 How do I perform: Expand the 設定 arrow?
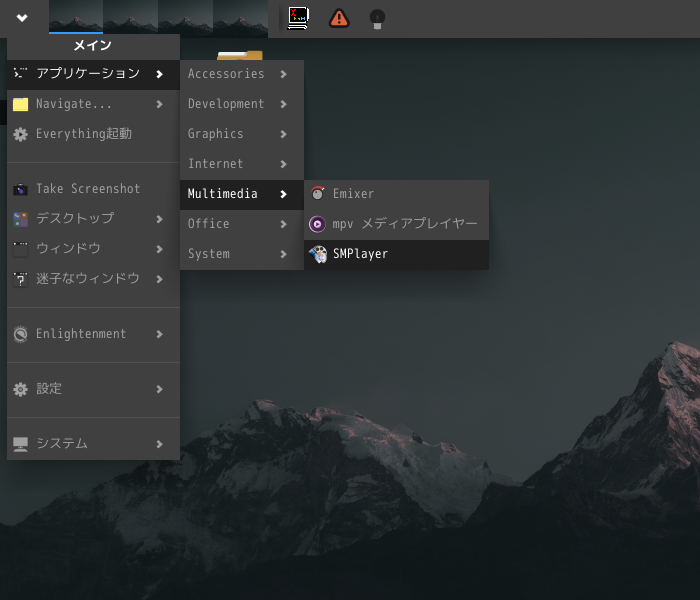(x=159, y=389)
